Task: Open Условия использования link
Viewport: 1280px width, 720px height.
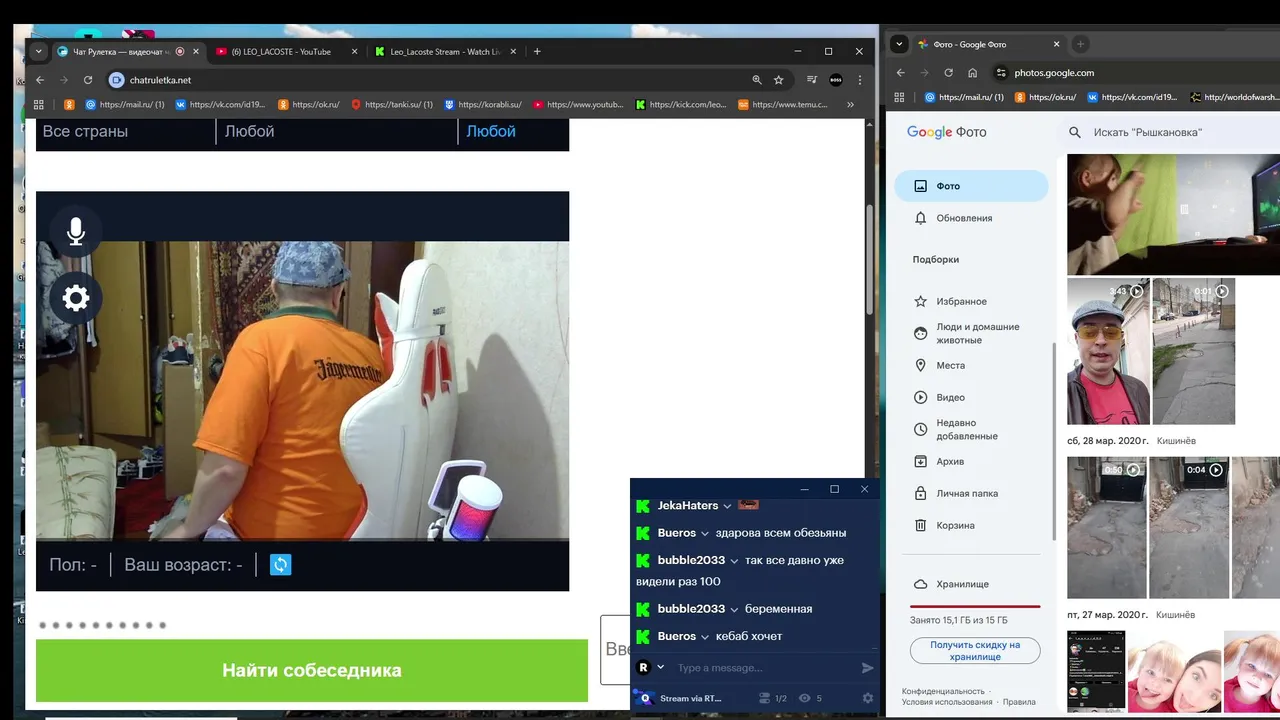Action: tap(947, 702)
